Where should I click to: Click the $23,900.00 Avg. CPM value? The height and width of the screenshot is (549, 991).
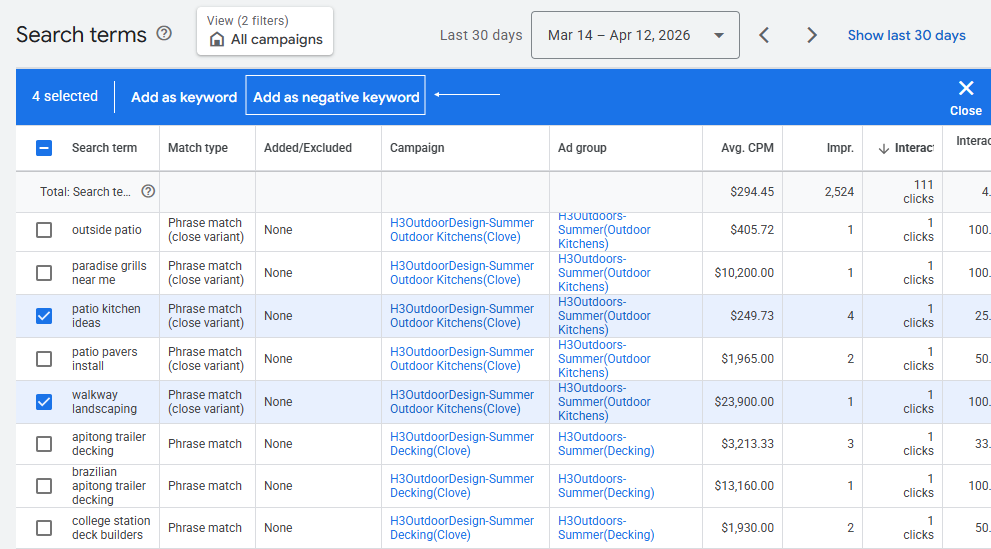[x=744, y=402]
